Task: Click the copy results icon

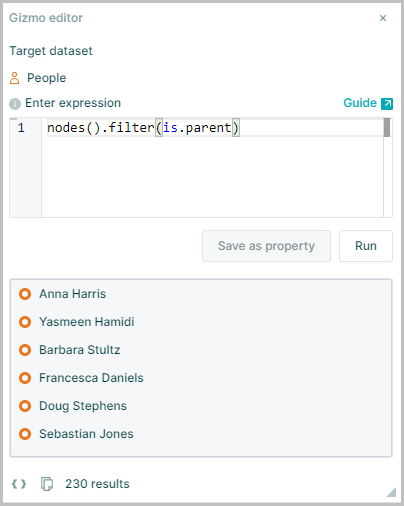Action: 47,484
